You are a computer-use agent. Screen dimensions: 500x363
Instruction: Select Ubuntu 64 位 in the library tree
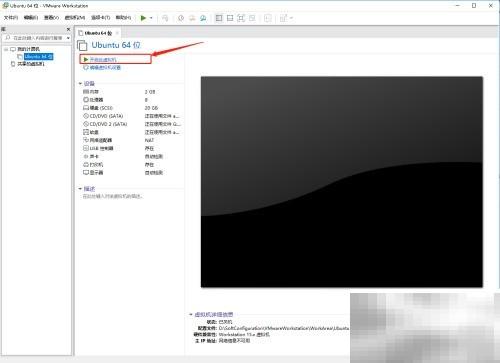(x=39, y=57)
